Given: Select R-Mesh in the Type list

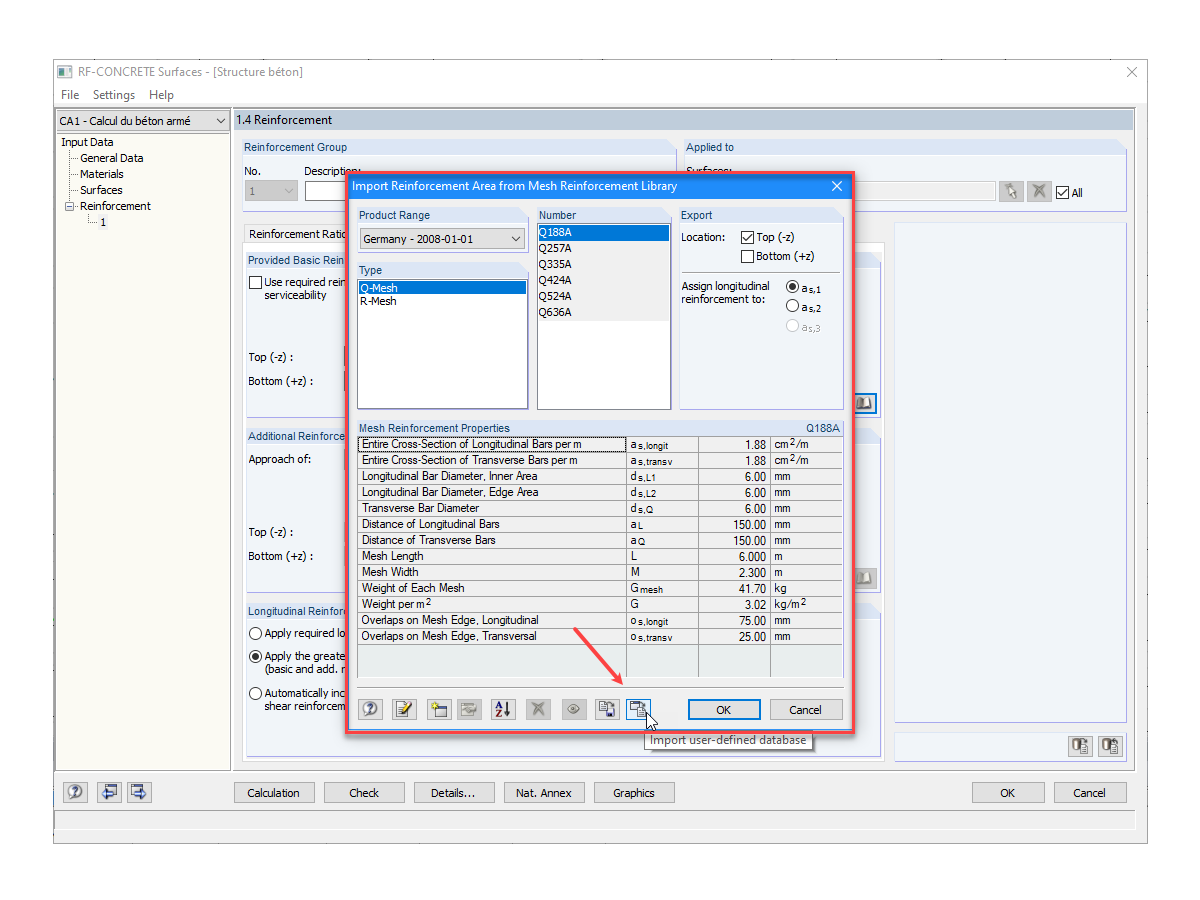Looking at the screenshot, I should point(442,301).
